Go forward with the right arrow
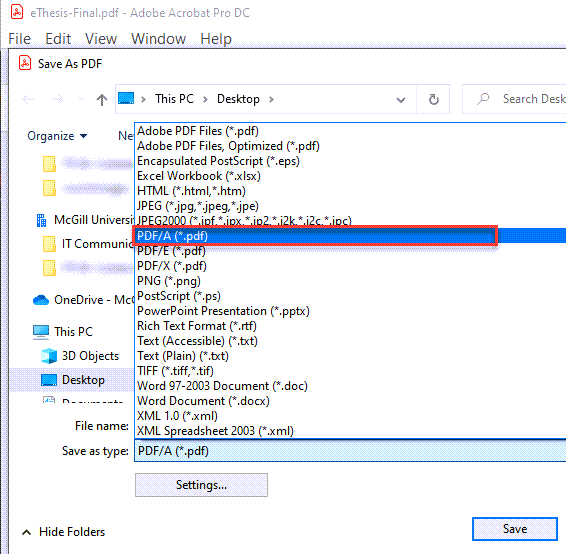Image resolution: width=566 pixels, height=554 pixels. [57, 99]
